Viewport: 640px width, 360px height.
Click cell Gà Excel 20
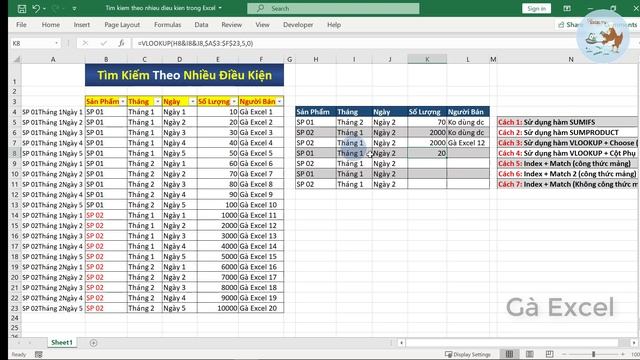[261, 309]
